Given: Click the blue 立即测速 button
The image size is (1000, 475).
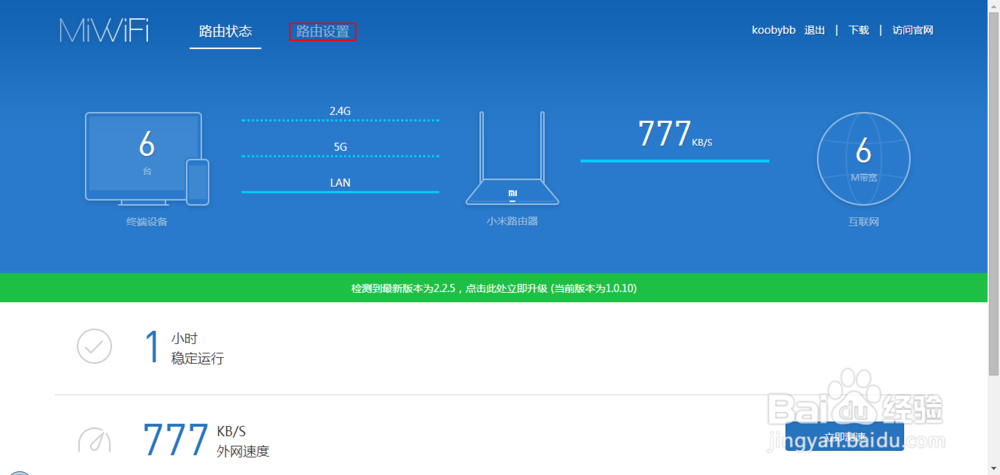Looking at the screenshot, I should (x=844, y=437).
